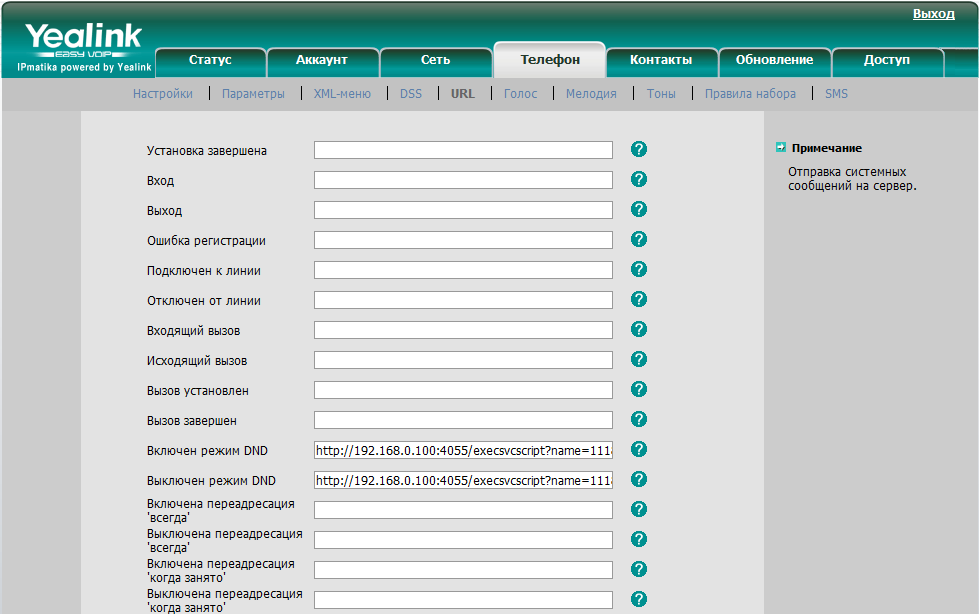This screenshot has height=614, width=979.
Task: Click the Входящий вызов input field
Action: pyautogui.click(x=463, y=330)
